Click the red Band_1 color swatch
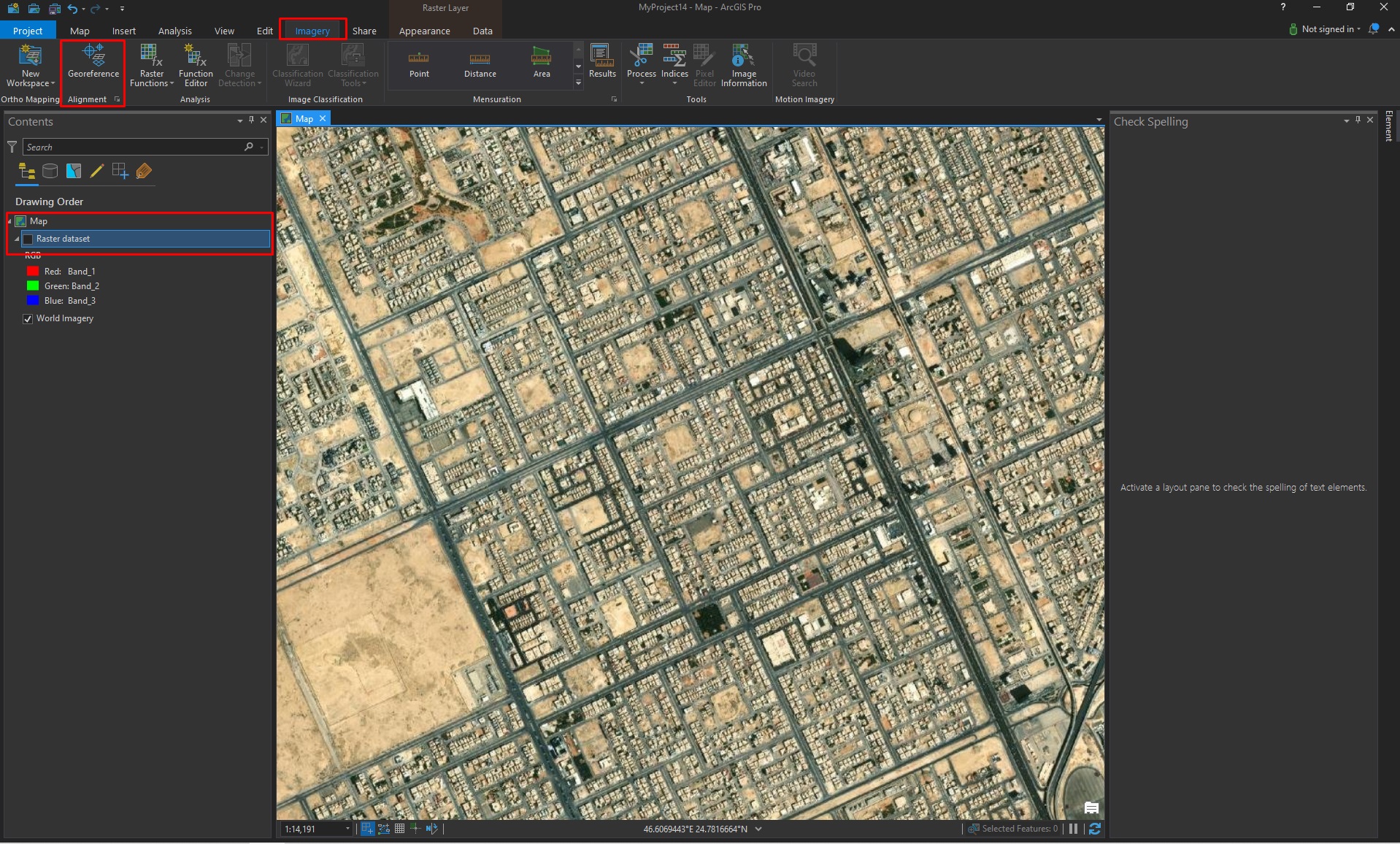Screen dimensions: 1400x844 point(33,272)
